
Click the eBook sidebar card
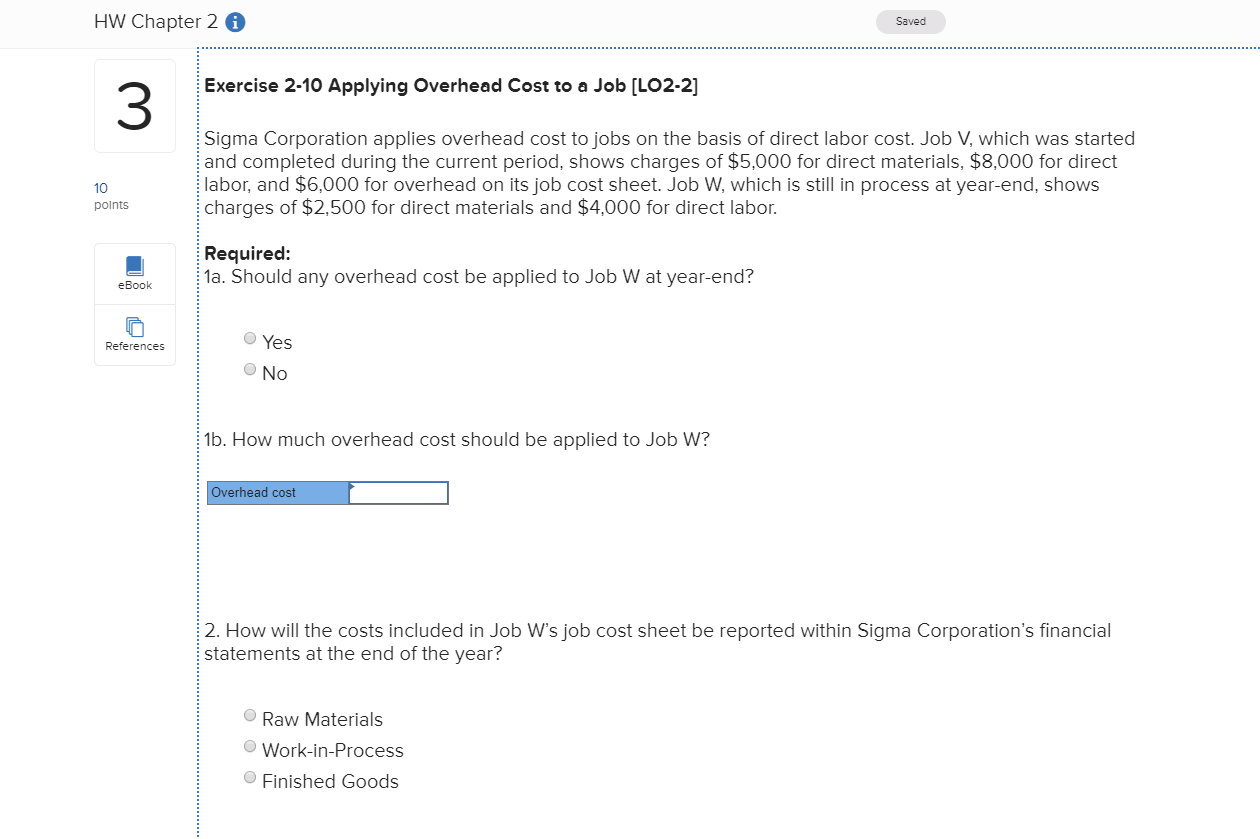(x=134, y=273)
